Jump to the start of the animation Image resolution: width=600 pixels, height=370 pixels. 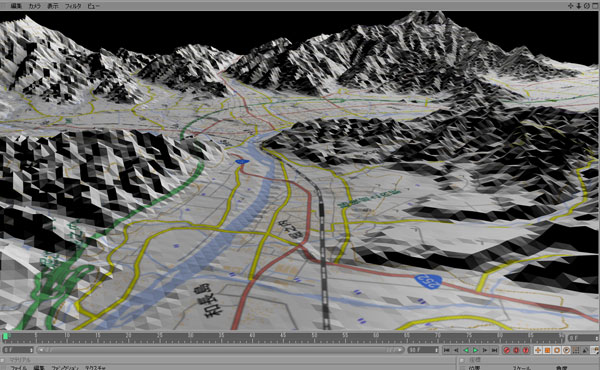pyautogui.click(x=447, y=350)
